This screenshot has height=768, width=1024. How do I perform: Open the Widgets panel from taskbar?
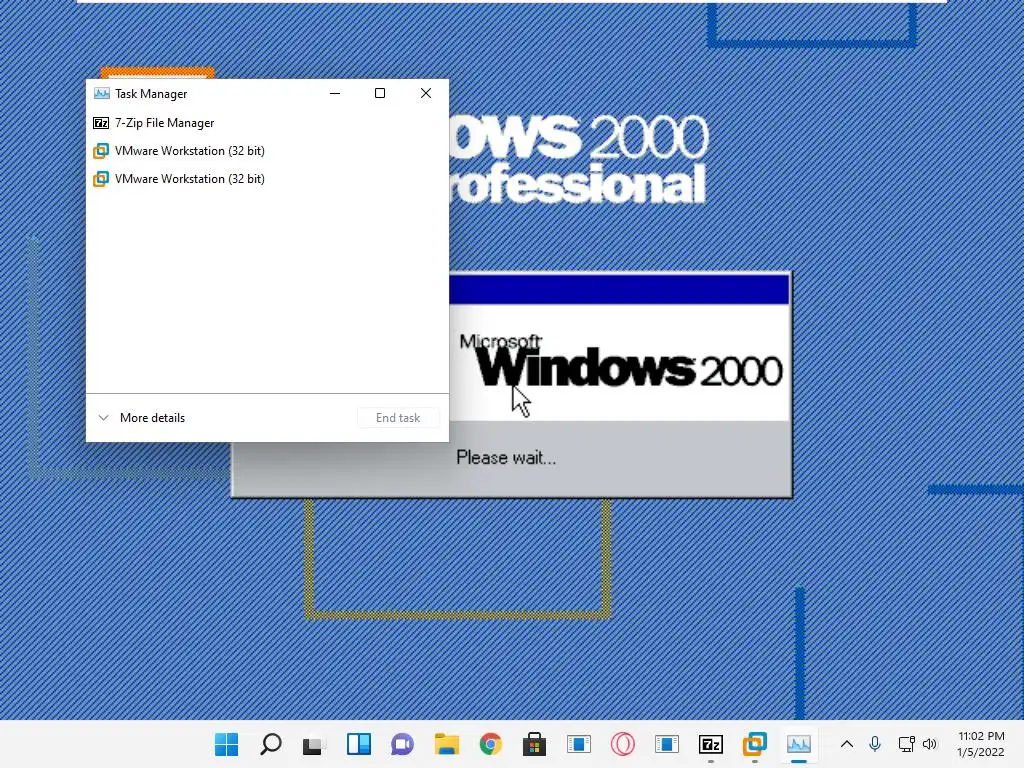coord(359,744)
